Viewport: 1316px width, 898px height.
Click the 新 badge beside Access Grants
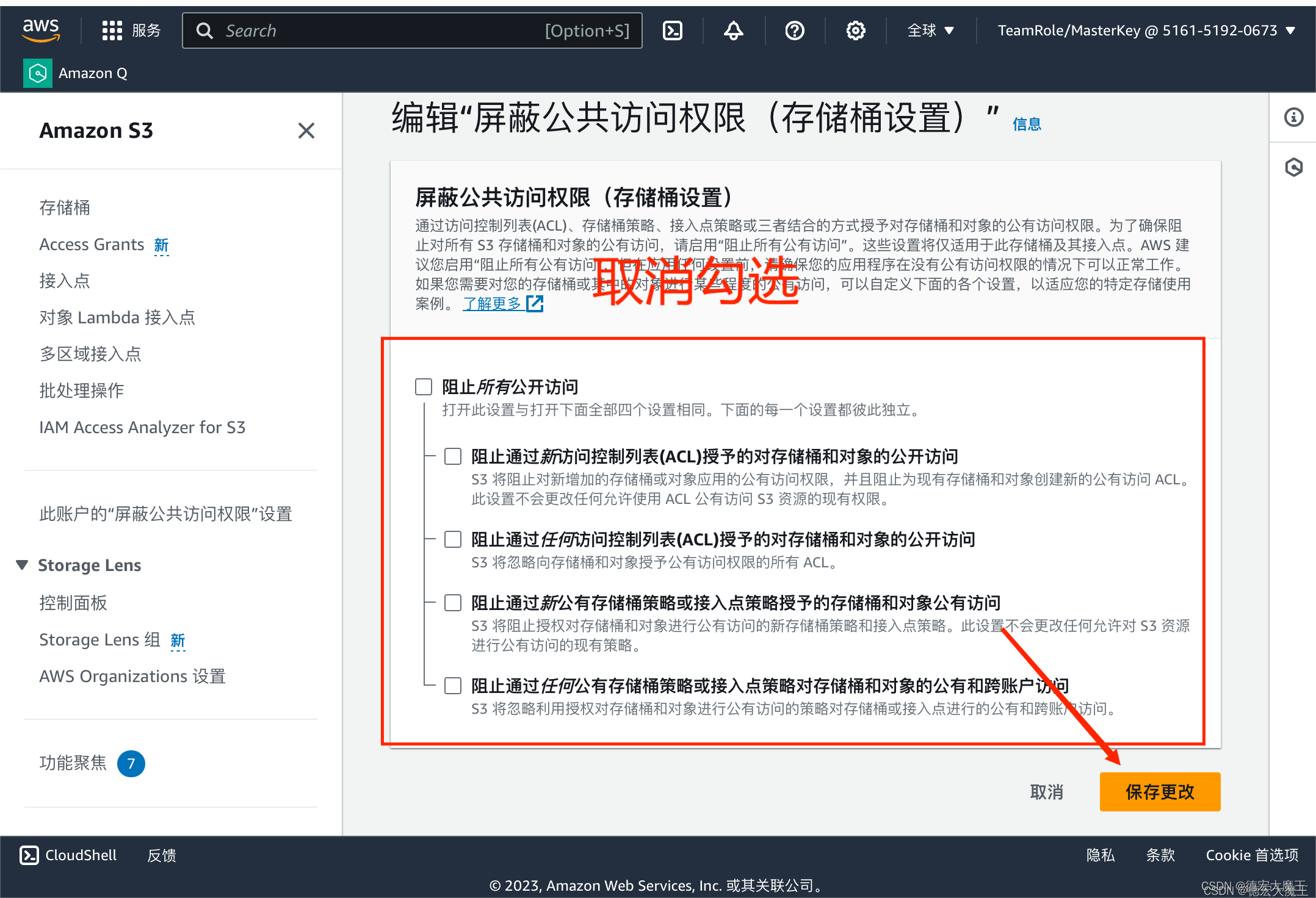(161, 245)
